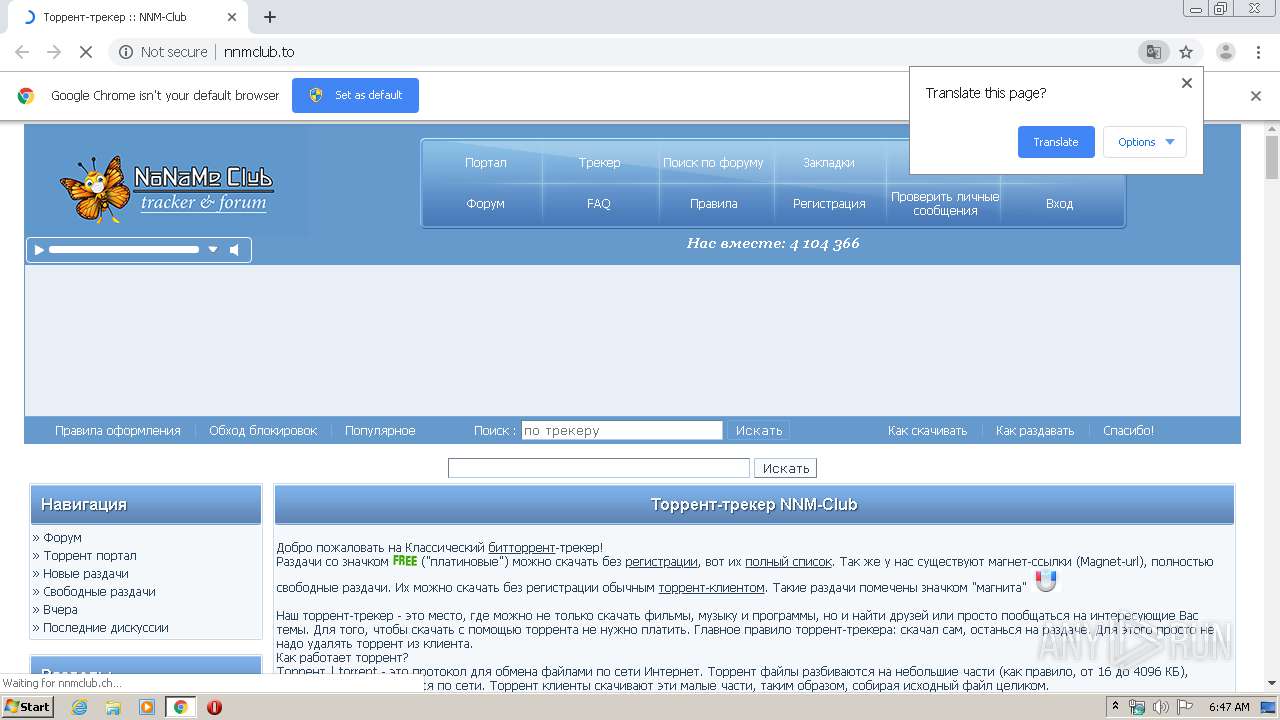Open the Портал menu item

point(486,163)
